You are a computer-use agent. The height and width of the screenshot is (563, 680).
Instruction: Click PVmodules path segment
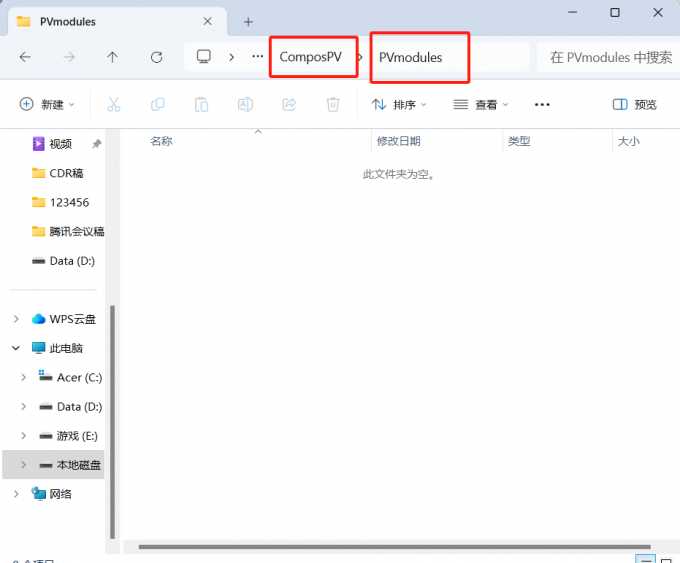pos(410,57)
